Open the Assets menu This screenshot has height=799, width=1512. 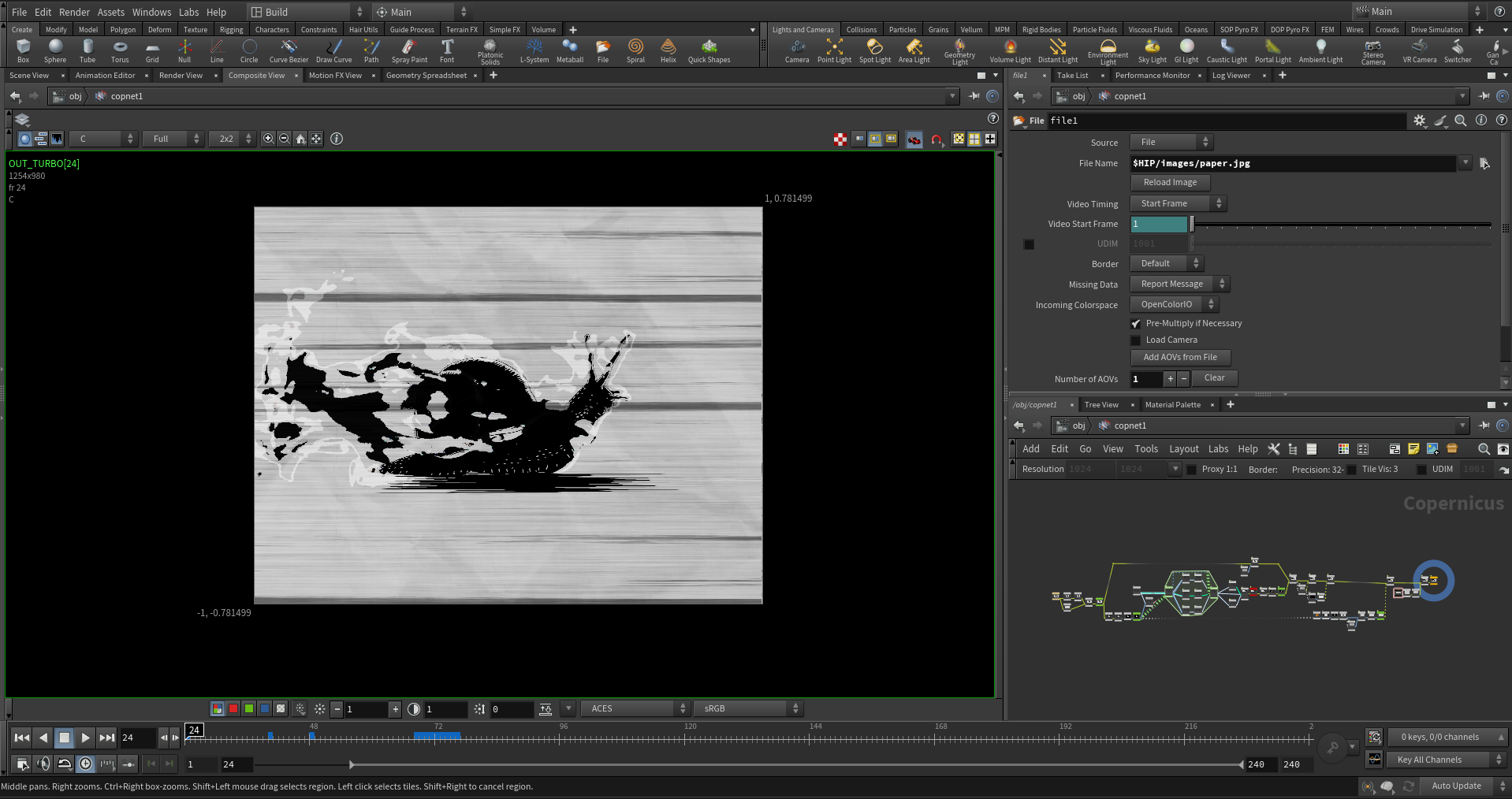[x=111, y=12]
